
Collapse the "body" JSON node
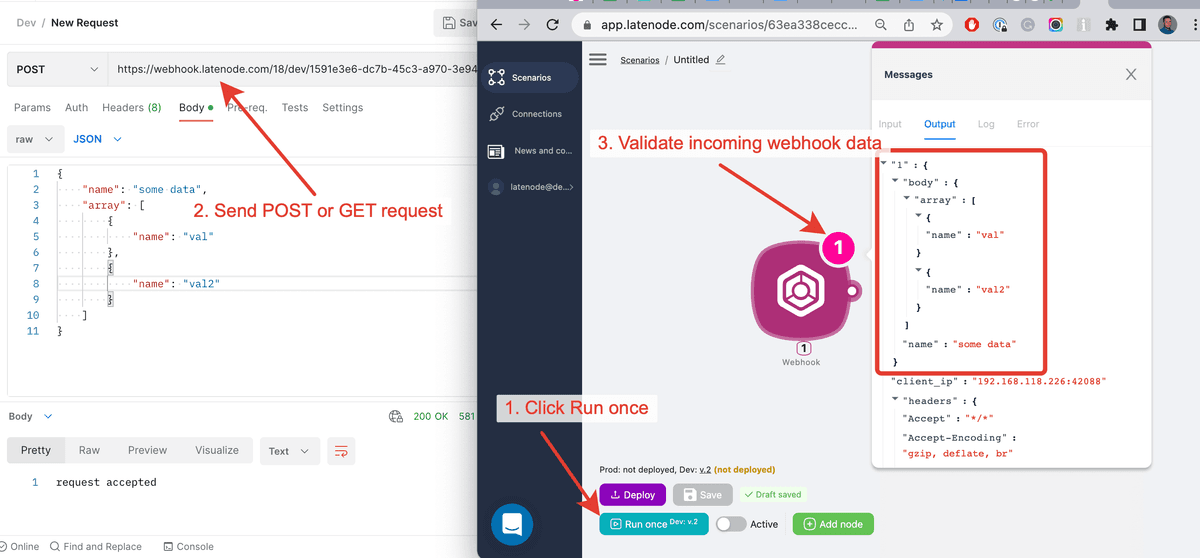[x=895, y=183]
